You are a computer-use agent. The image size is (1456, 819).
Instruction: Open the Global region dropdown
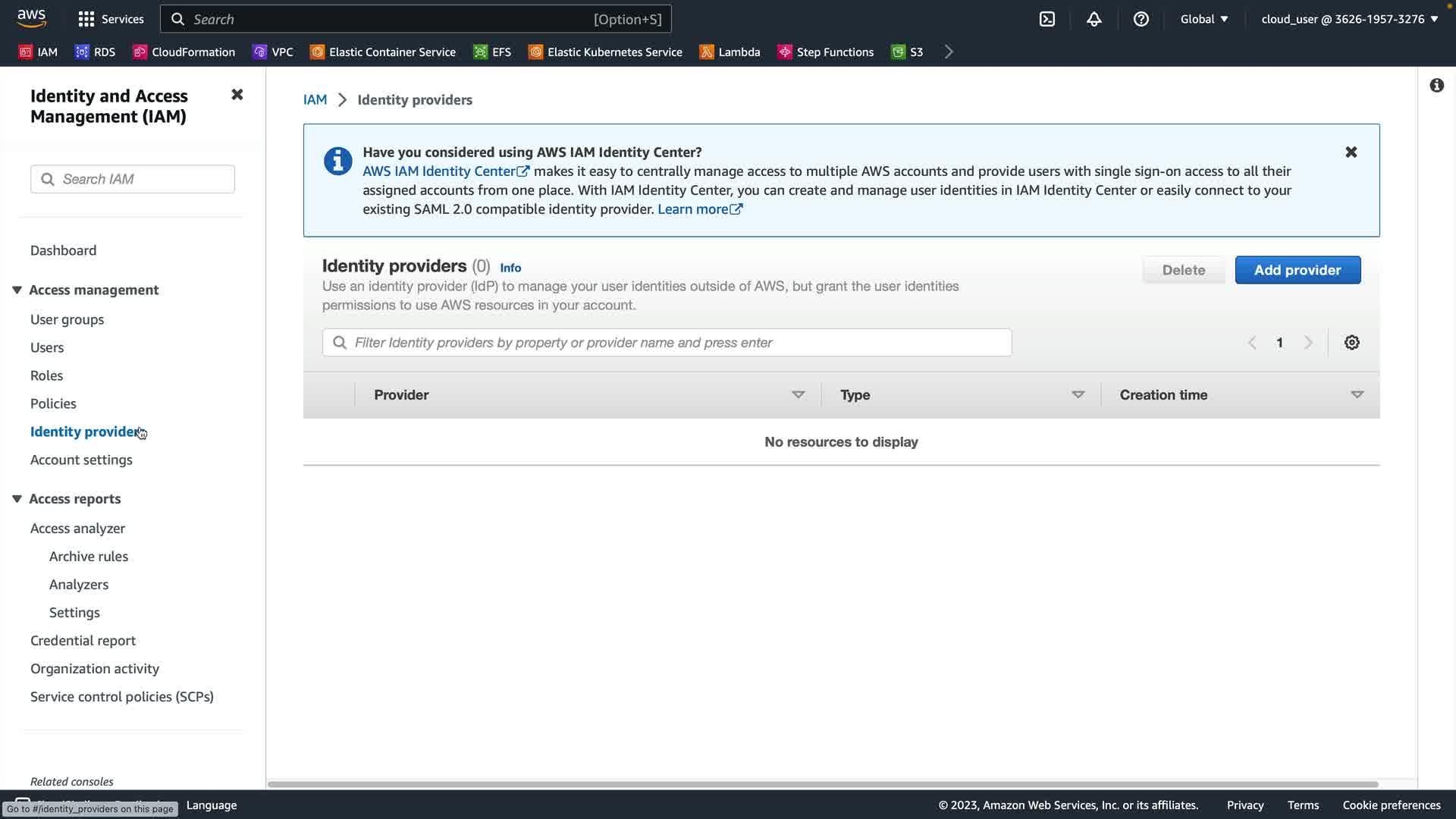(1203, 19)
